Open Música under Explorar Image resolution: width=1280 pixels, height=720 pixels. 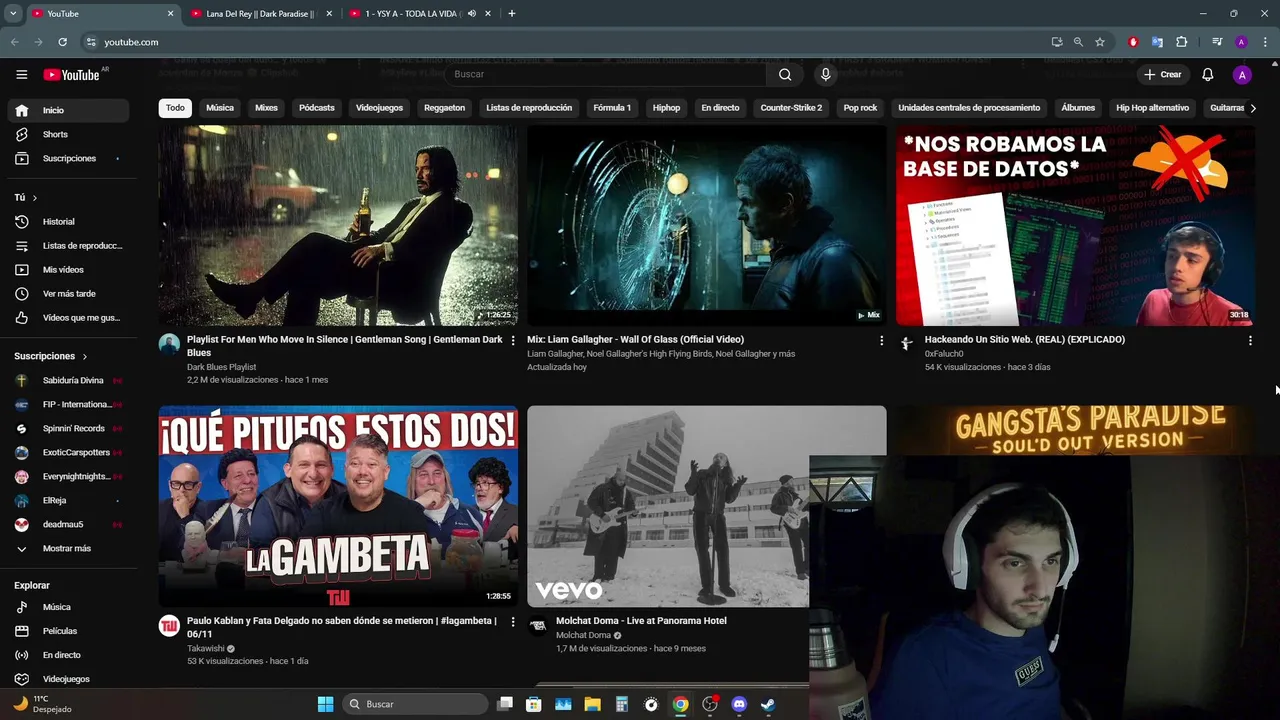(x=69, y=607)
